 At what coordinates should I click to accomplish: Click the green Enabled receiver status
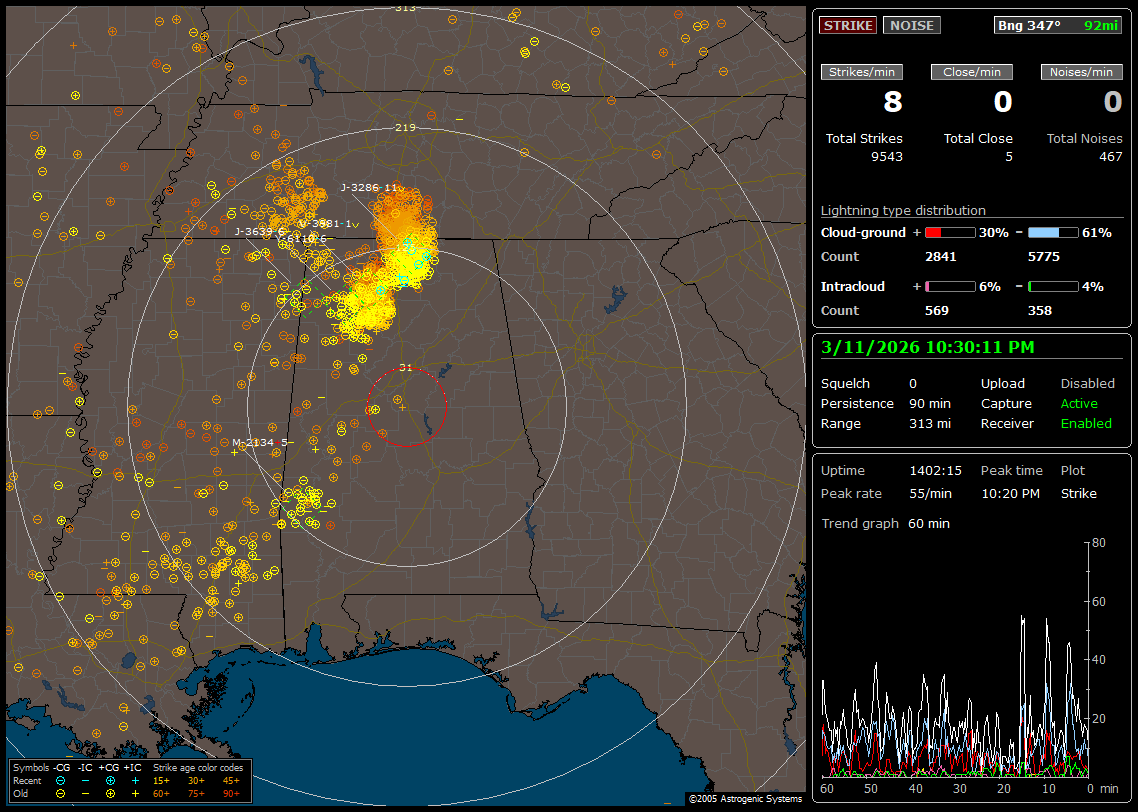click(1086, 423)
